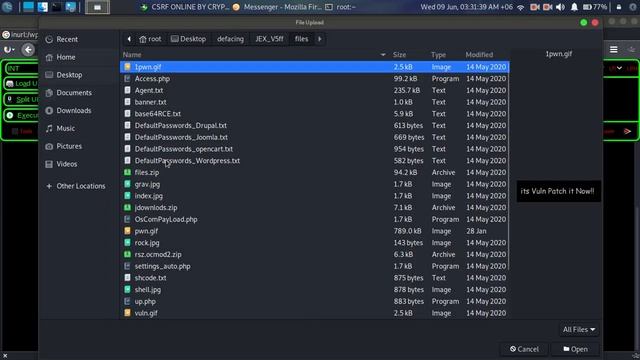Screen dimensions: 640x360
Task: Click the path bar back arrow
Action: coord(129,39)
